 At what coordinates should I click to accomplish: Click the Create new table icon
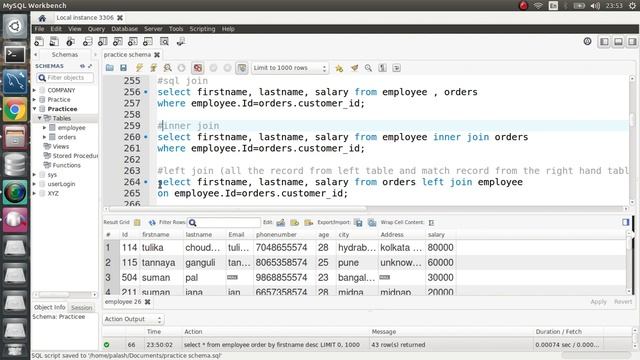coord(102,42)
